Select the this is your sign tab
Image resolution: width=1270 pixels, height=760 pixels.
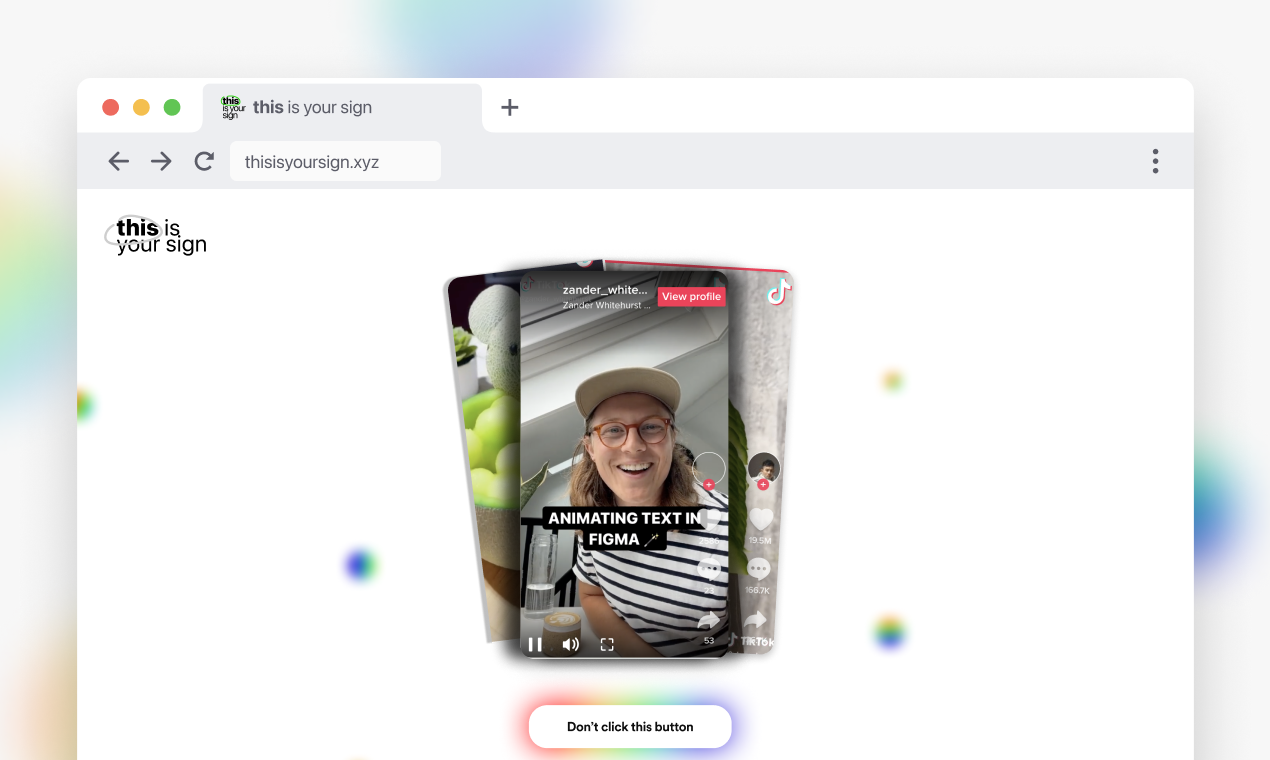[x=342, y=107]
